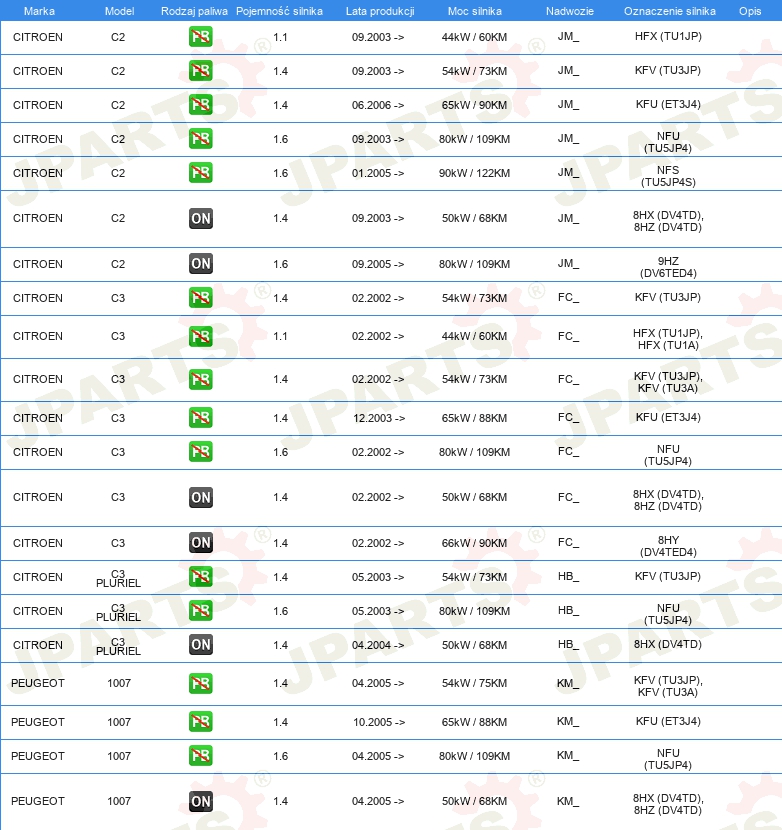This screenshot has width=782, height=830.
Task: Click ON diesel icon in Peugeot 1007 row
Action: pos(201,801)
